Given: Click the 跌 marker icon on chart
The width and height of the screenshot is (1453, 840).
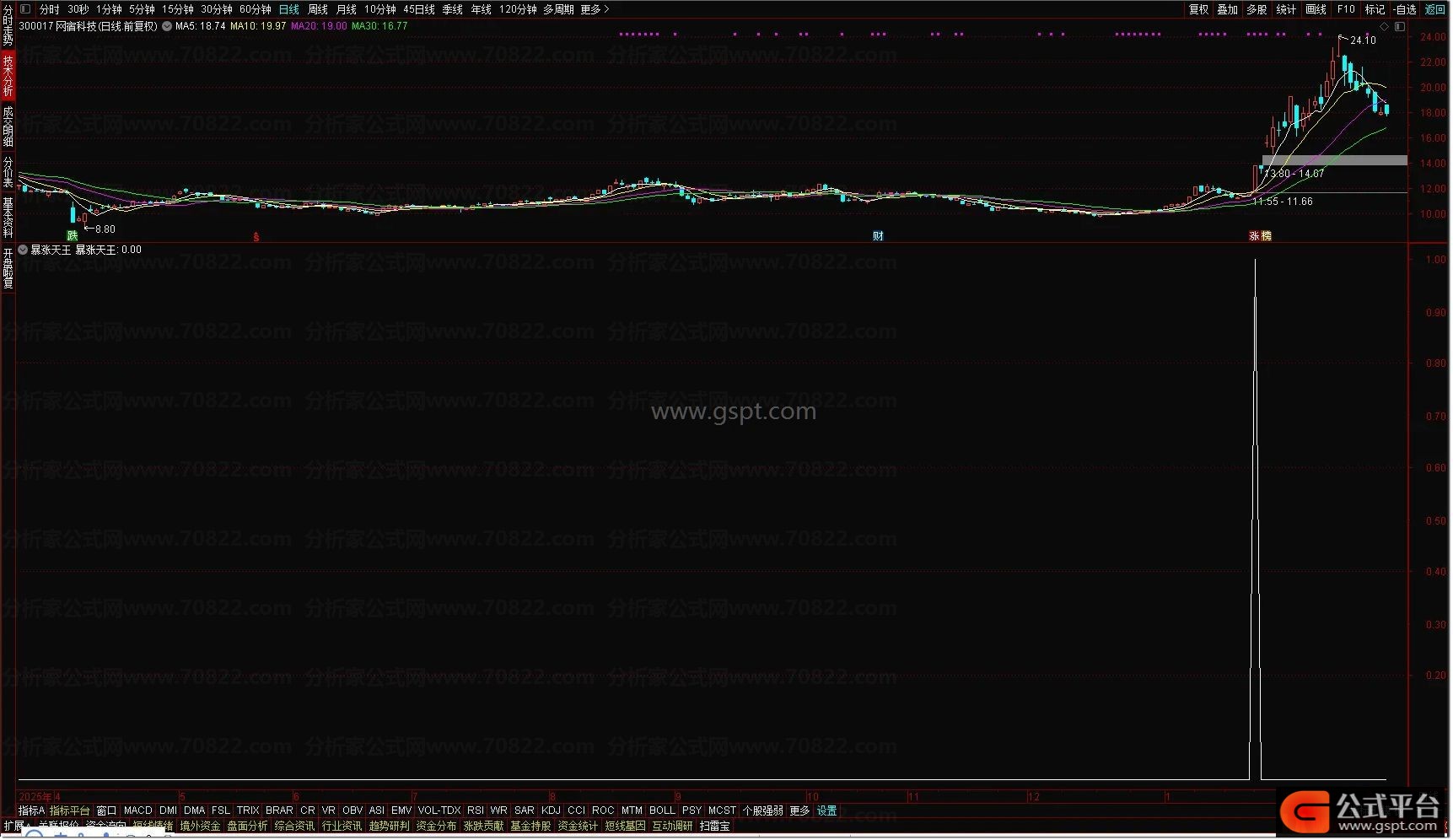Looking at the screenshot, I should tap(73, 236).
